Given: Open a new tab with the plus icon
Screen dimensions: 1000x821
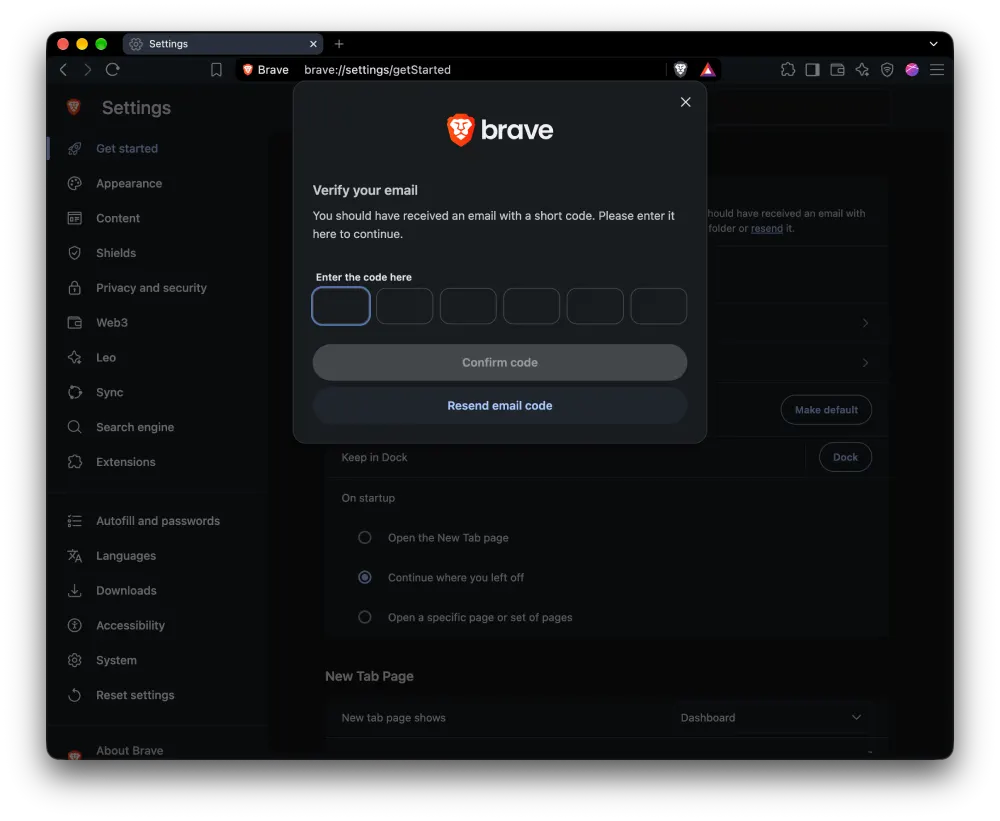Looking at the screenshot, I should tap(339, 43).
